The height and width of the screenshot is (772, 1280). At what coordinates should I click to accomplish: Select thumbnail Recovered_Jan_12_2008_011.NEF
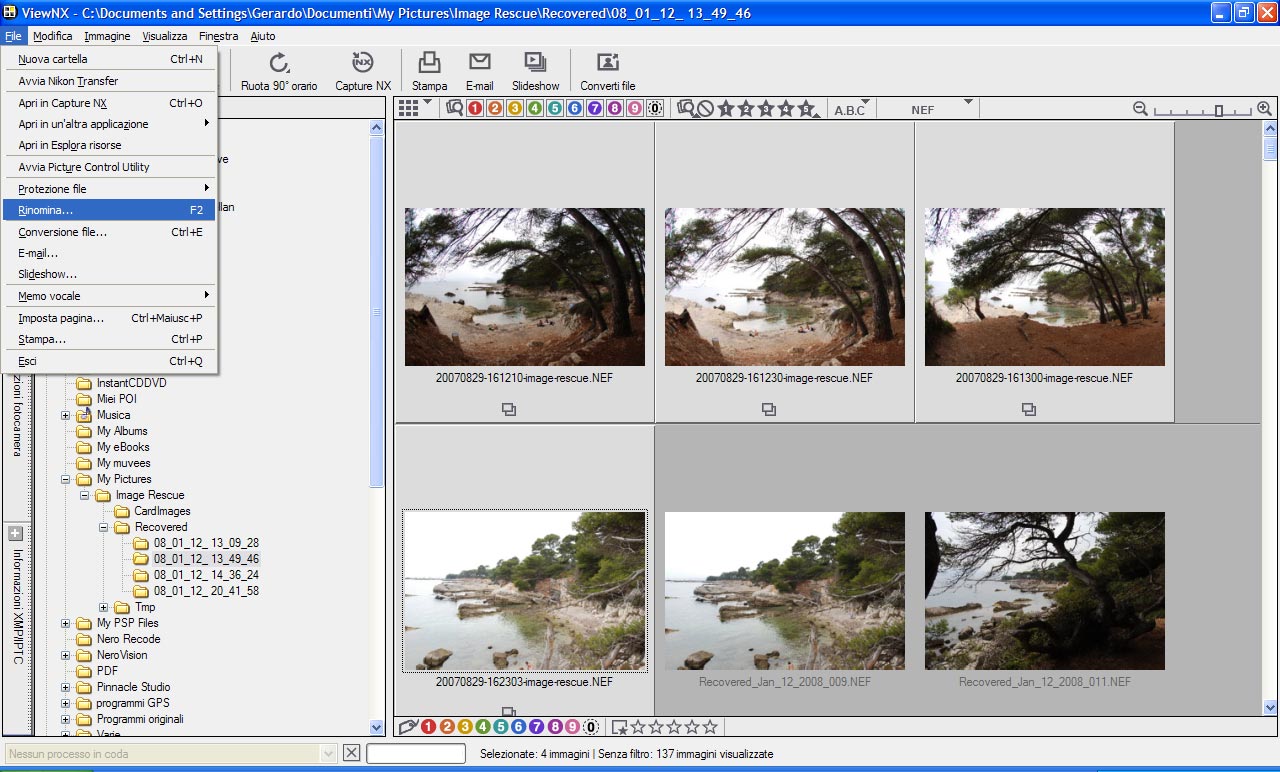(x=1044, y=590)
